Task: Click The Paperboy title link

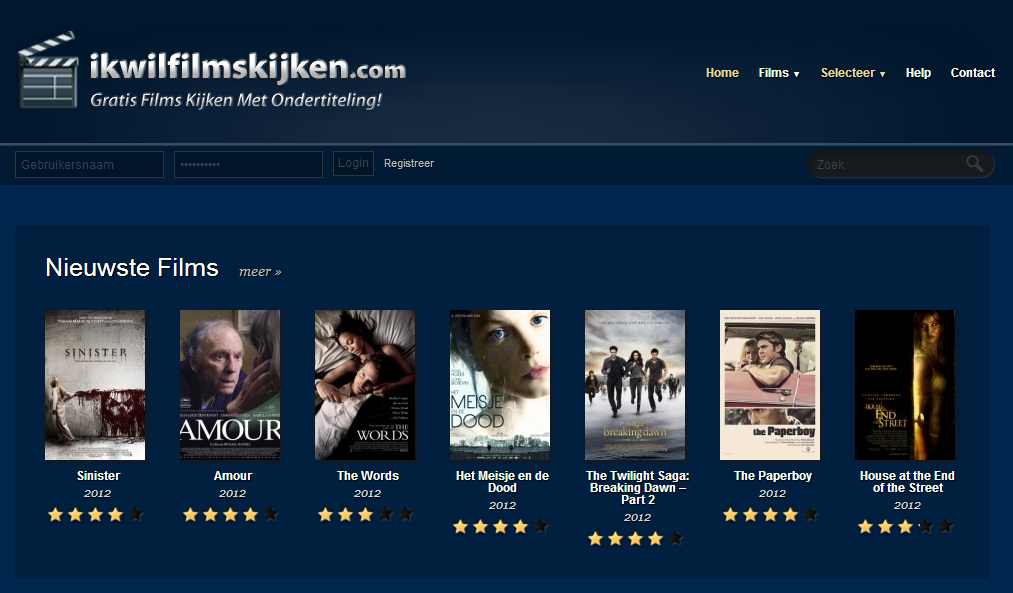Action: (x=773, y=476)
